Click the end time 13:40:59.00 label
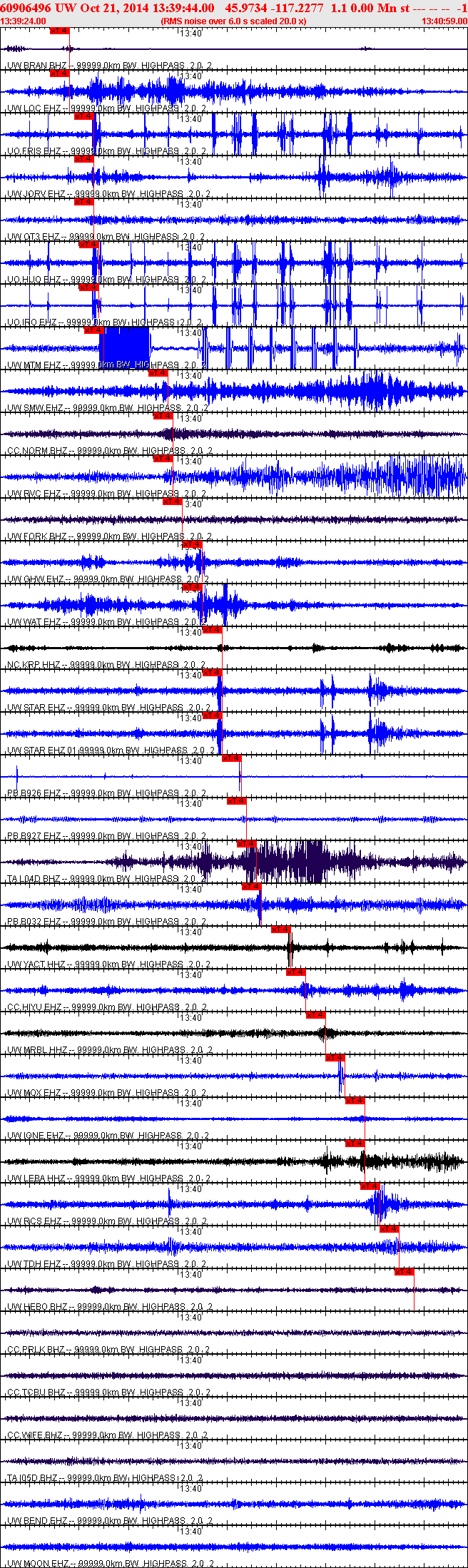The width and height of the screenshot is (468, 1568). click(x=444, y=21)
